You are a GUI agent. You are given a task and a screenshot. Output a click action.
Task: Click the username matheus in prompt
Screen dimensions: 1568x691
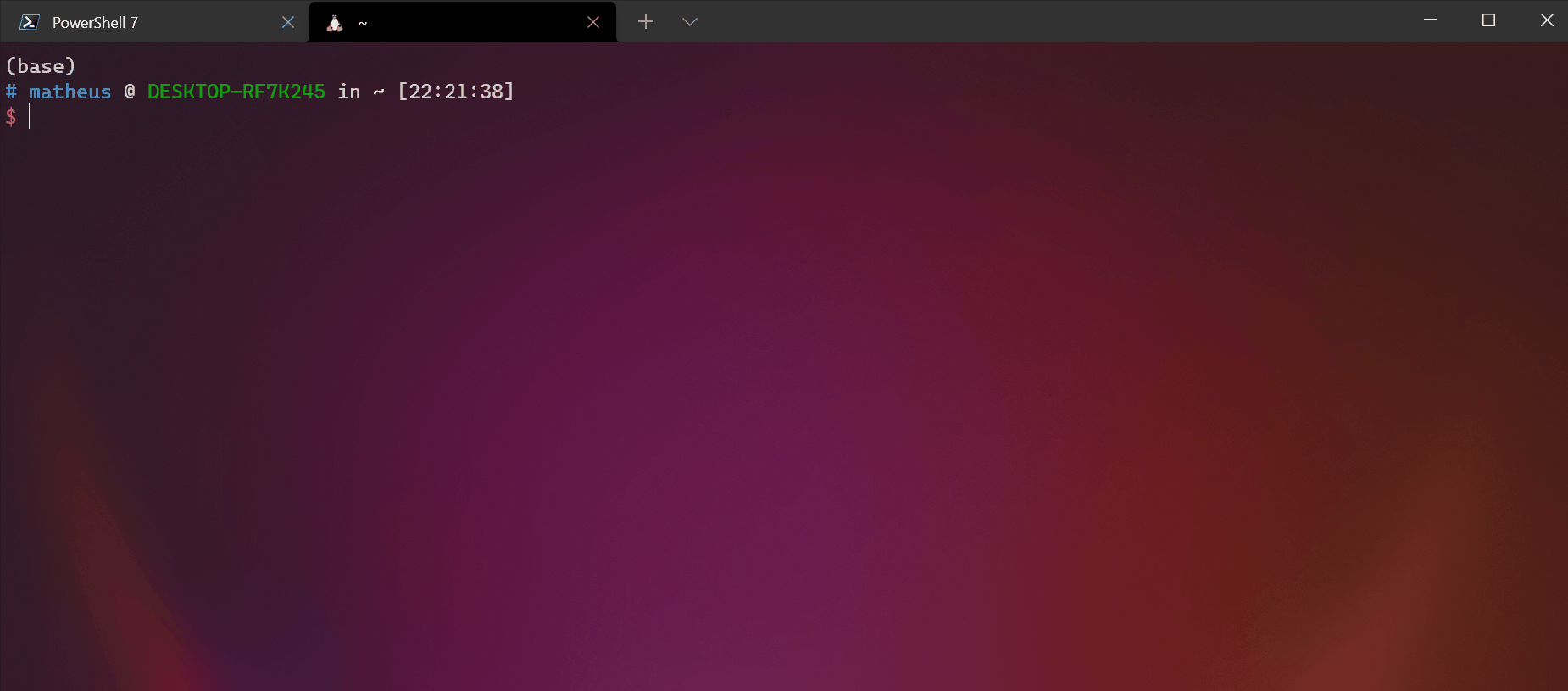pos(70,92)
